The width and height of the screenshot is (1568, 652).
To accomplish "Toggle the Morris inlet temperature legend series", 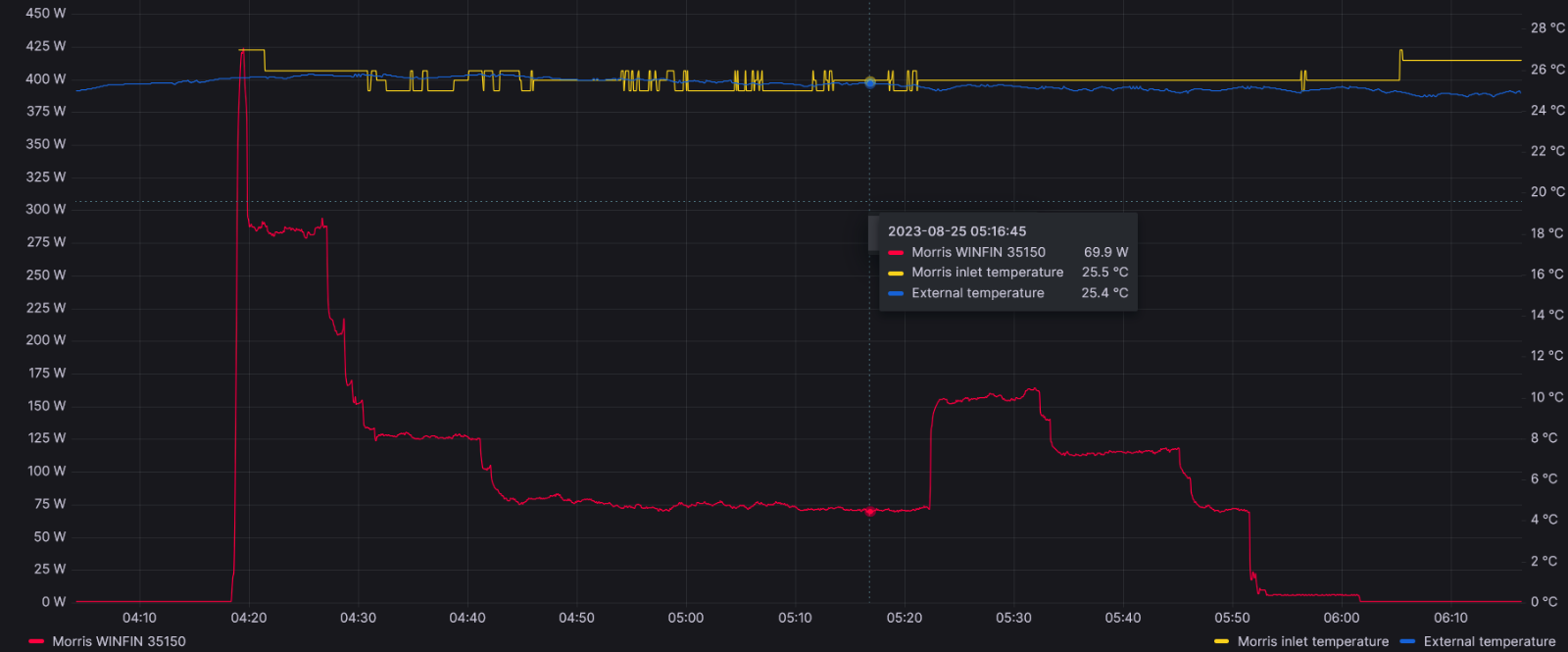I will [x=1312, y=641].
